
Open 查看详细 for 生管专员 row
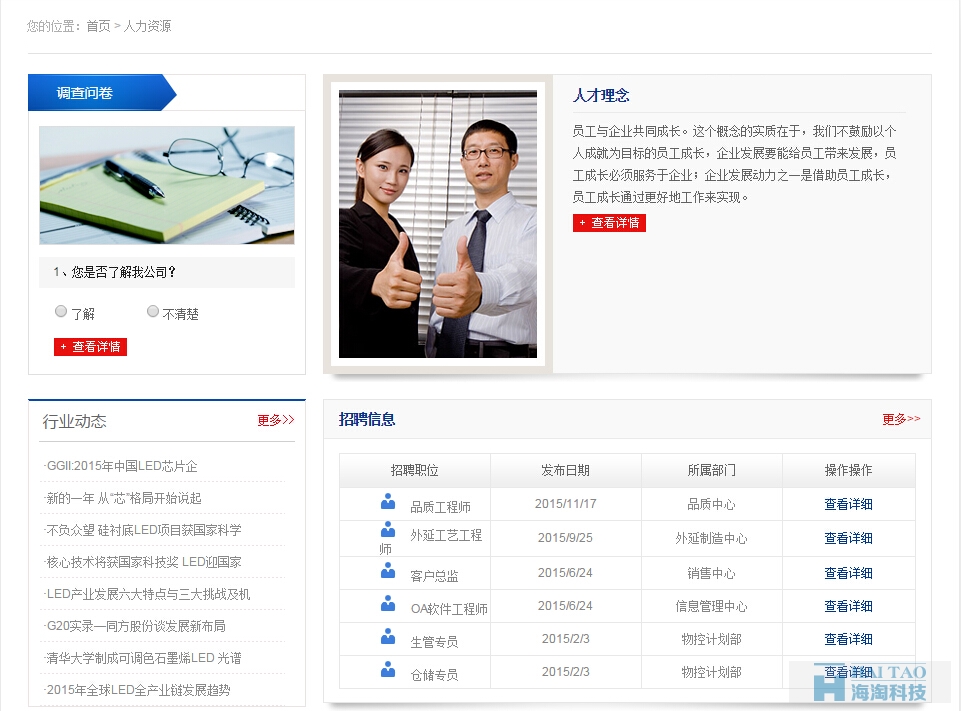[x=848, y=639]
